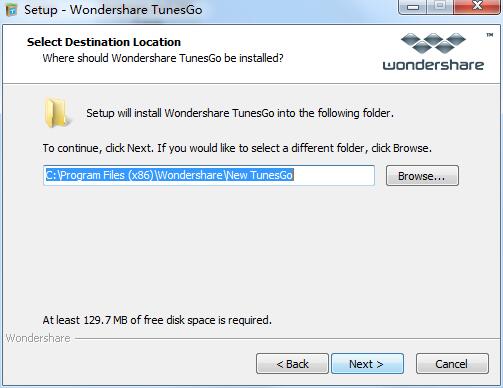This screenshot has height=388, width=503.
Task: Click the setup installer icon in title bar
Action: 11,10
